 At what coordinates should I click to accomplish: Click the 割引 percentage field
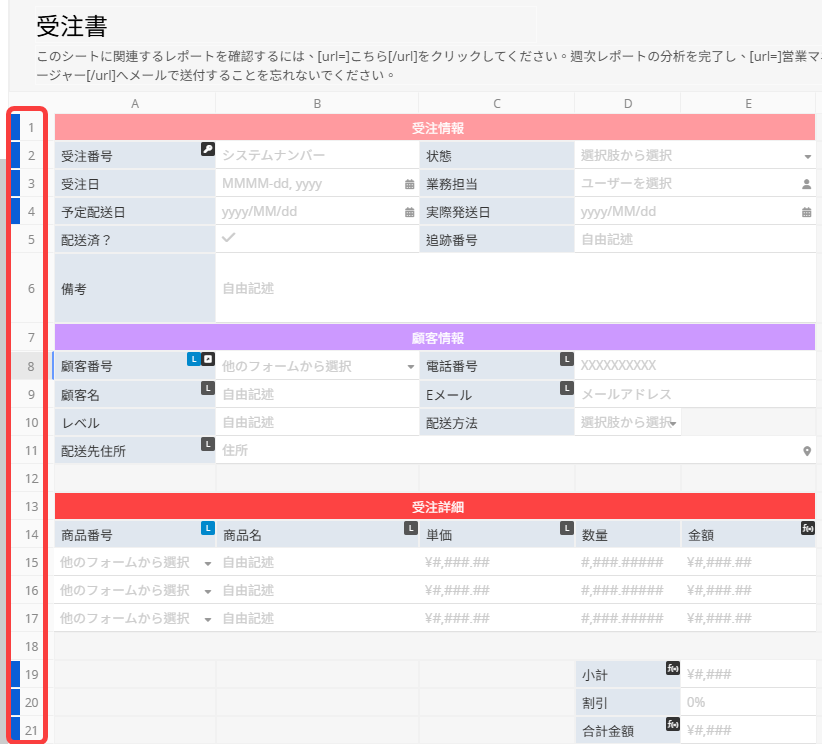748,702
